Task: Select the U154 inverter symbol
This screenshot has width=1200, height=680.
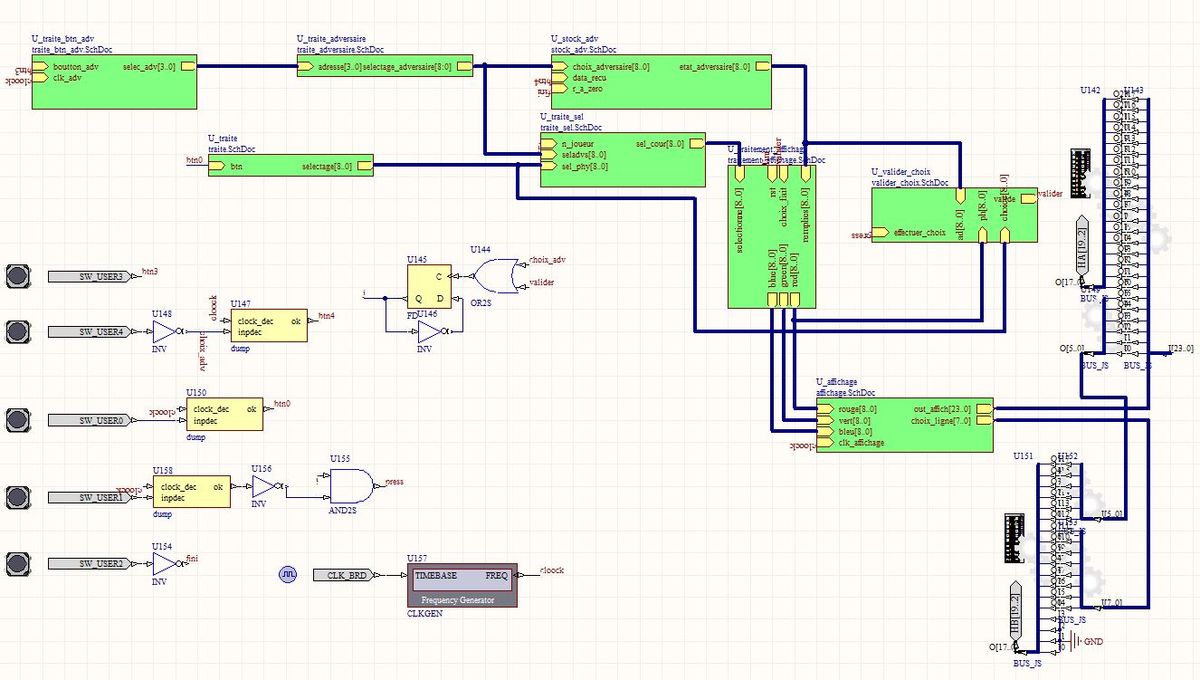Action: 164,564
